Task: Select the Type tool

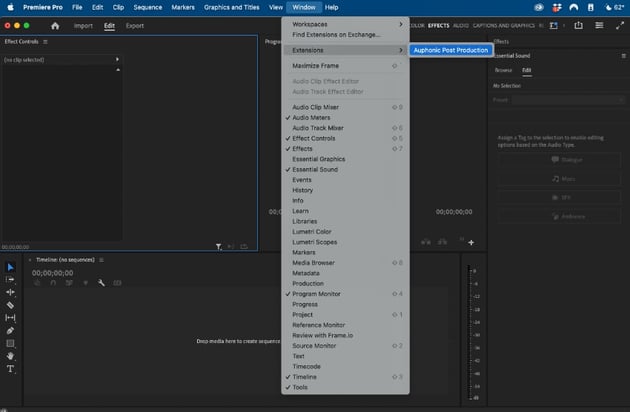Action: click(x=10, y=369)
